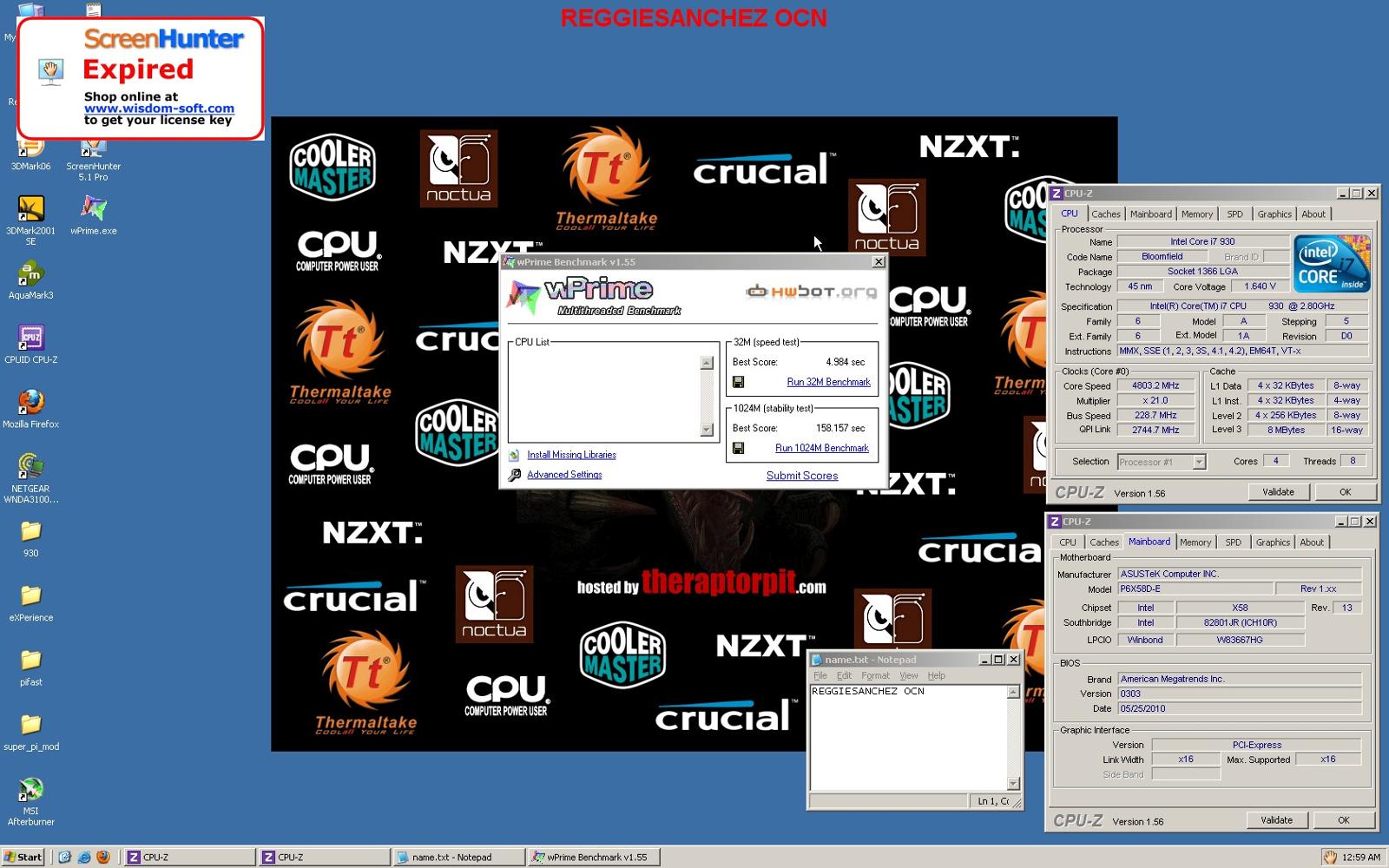Open the Mozilla Firefox desktop icon
This screenshot has height=868, width=1389.
(30, 408)
